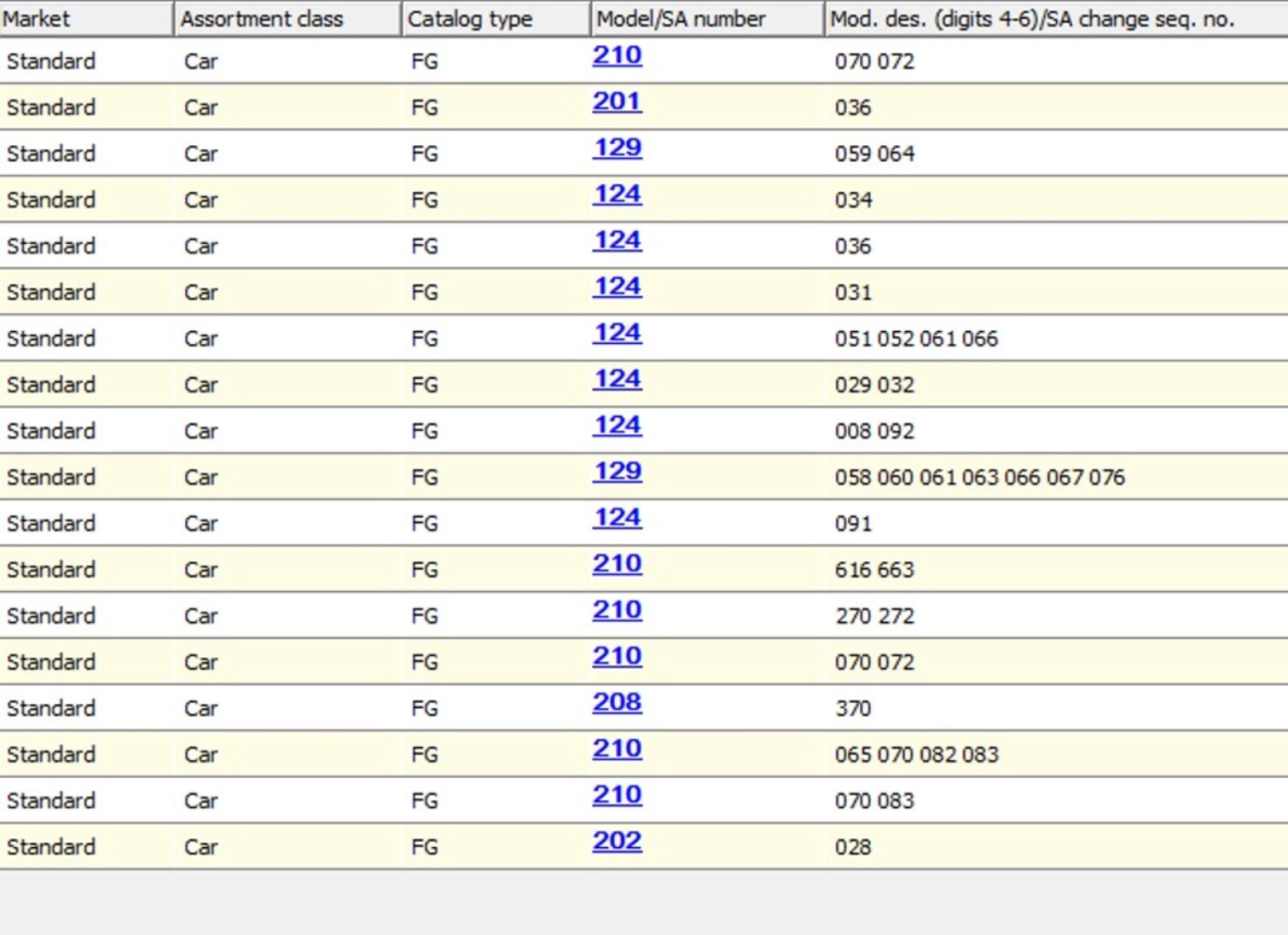Open model 124 link for 091
The height and width of the screenshot is (935, 1288).
click(x=617, y=517)
